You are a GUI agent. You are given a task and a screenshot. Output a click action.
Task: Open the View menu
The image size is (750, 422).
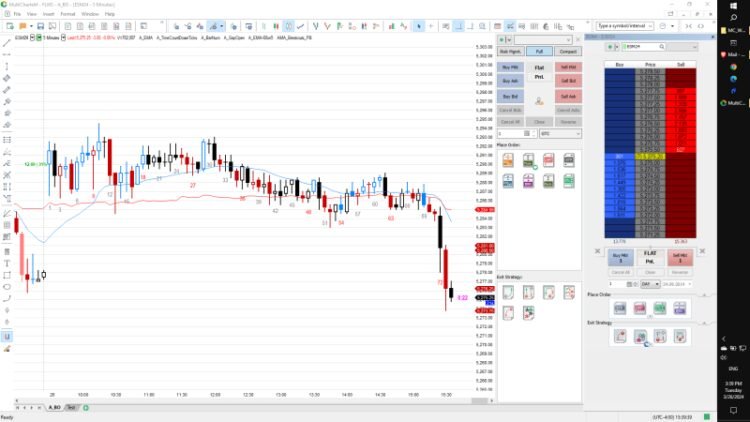(x=32, y=14)
